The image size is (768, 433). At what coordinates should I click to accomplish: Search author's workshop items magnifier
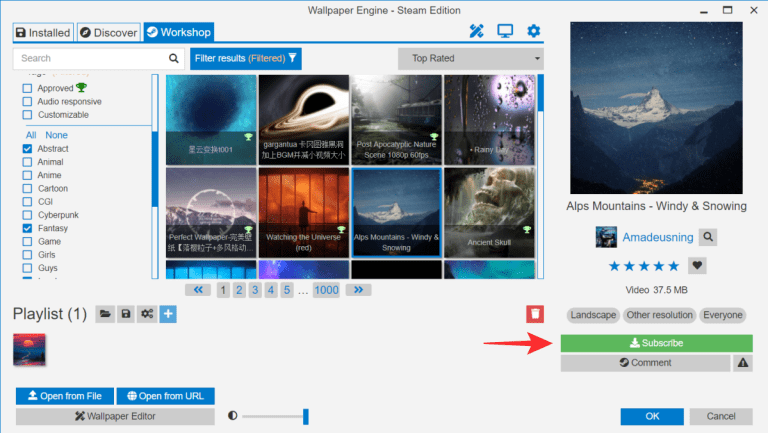[708, 237]
